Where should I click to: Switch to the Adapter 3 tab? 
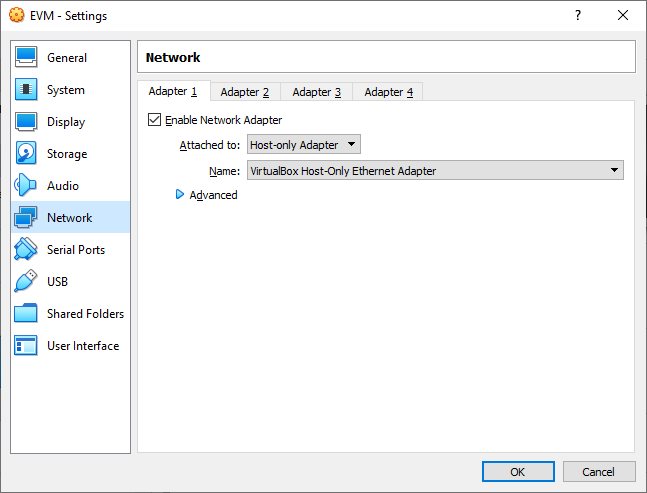pyautogui.click(x=317, y=92)
